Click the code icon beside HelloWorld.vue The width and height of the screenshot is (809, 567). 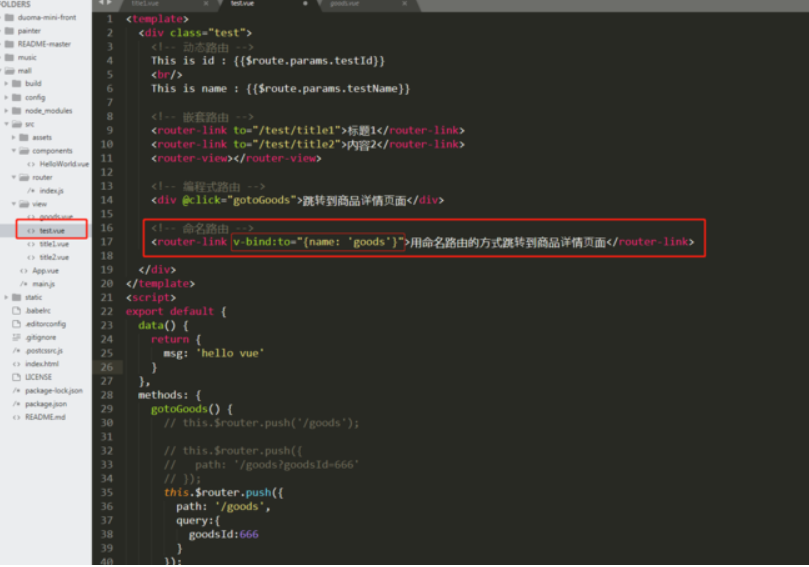click(x=31, y=164)
